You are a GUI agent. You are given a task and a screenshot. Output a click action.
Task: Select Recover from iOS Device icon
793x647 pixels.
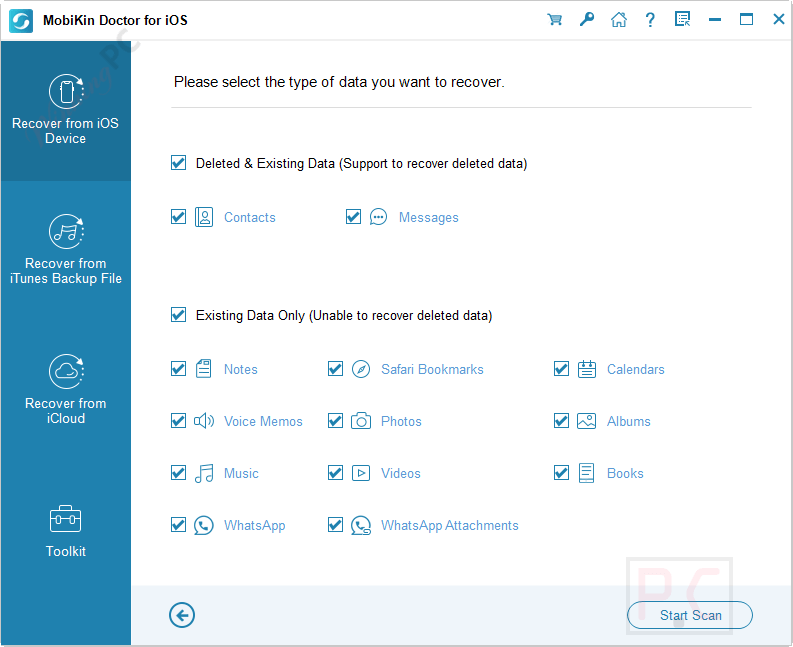(x=66, y=92)
